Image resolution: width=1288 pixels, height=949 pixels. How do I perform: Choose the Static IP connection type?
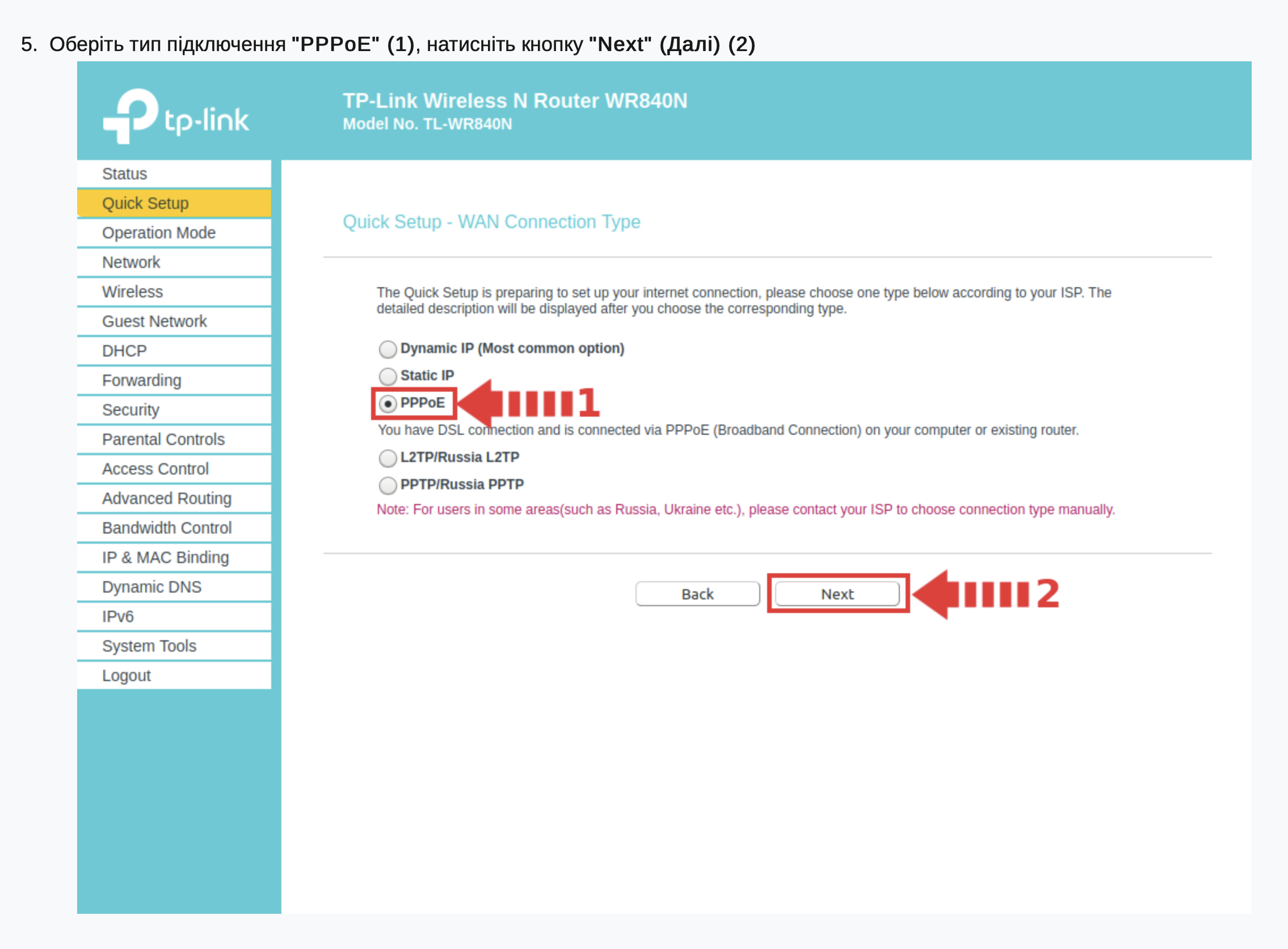(x=388, y=376)
